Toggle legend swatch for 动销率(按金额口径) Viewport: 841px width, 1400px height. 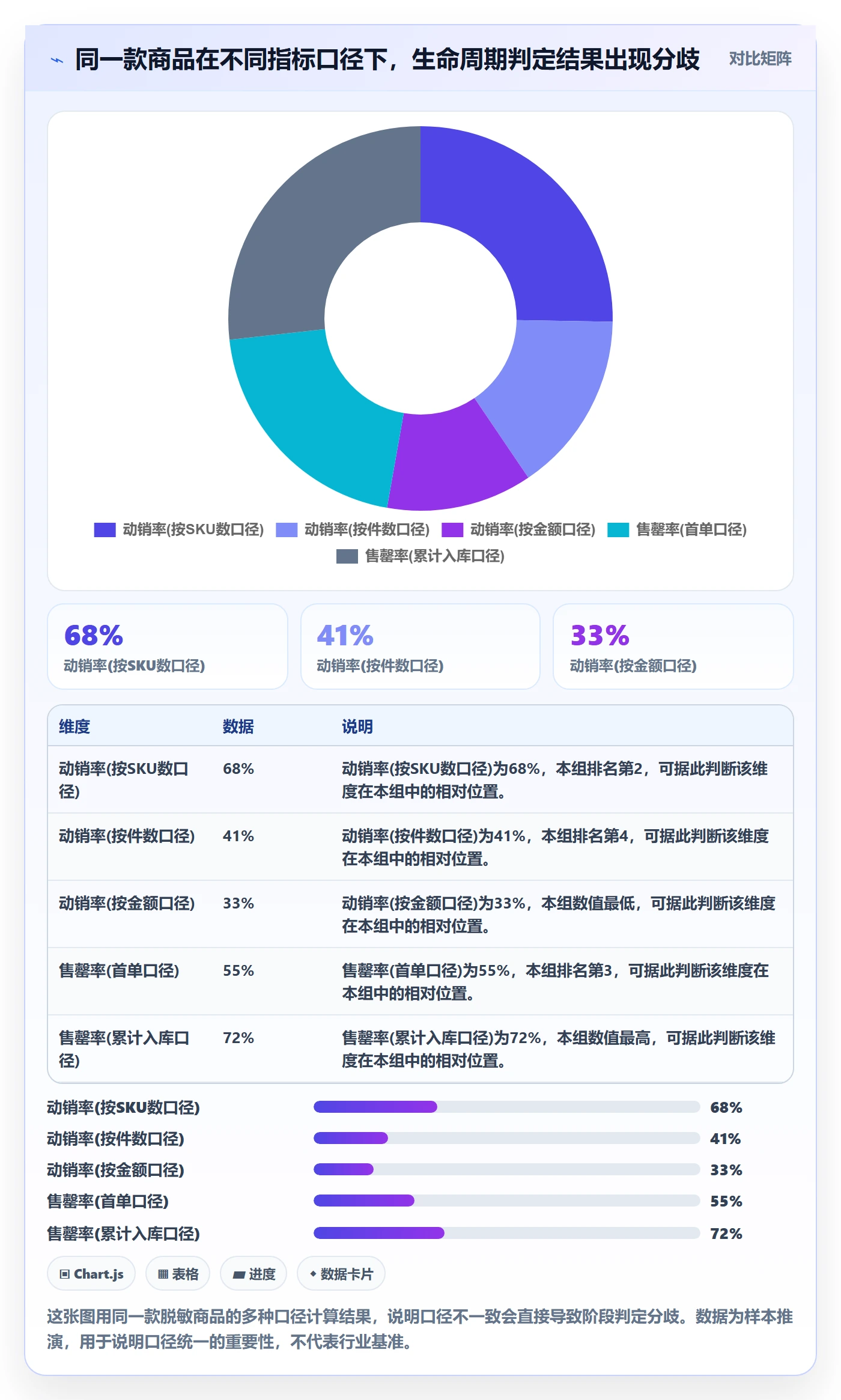(452, 530)
